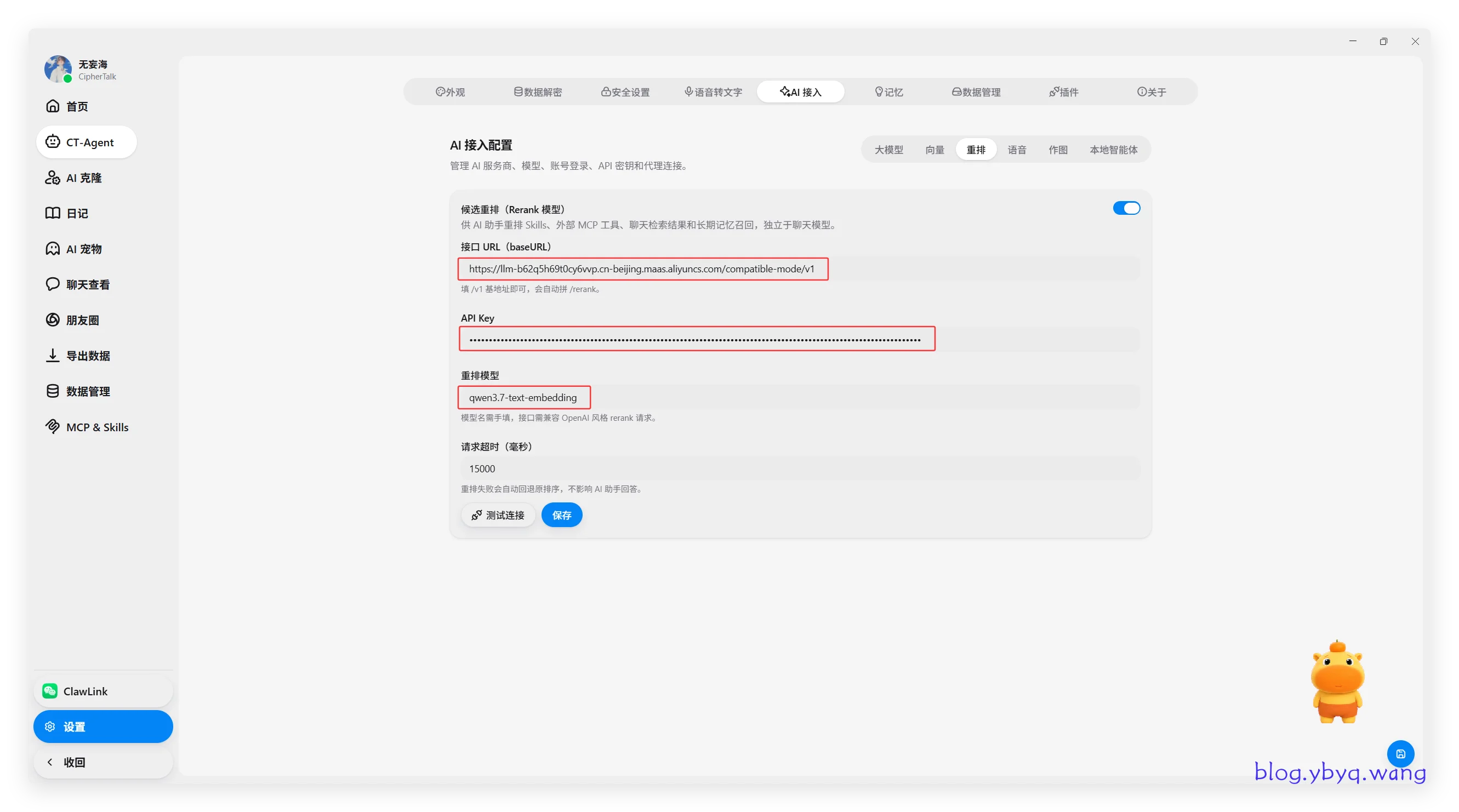Open 朋友圈 moments page

(x=72, y=320)
